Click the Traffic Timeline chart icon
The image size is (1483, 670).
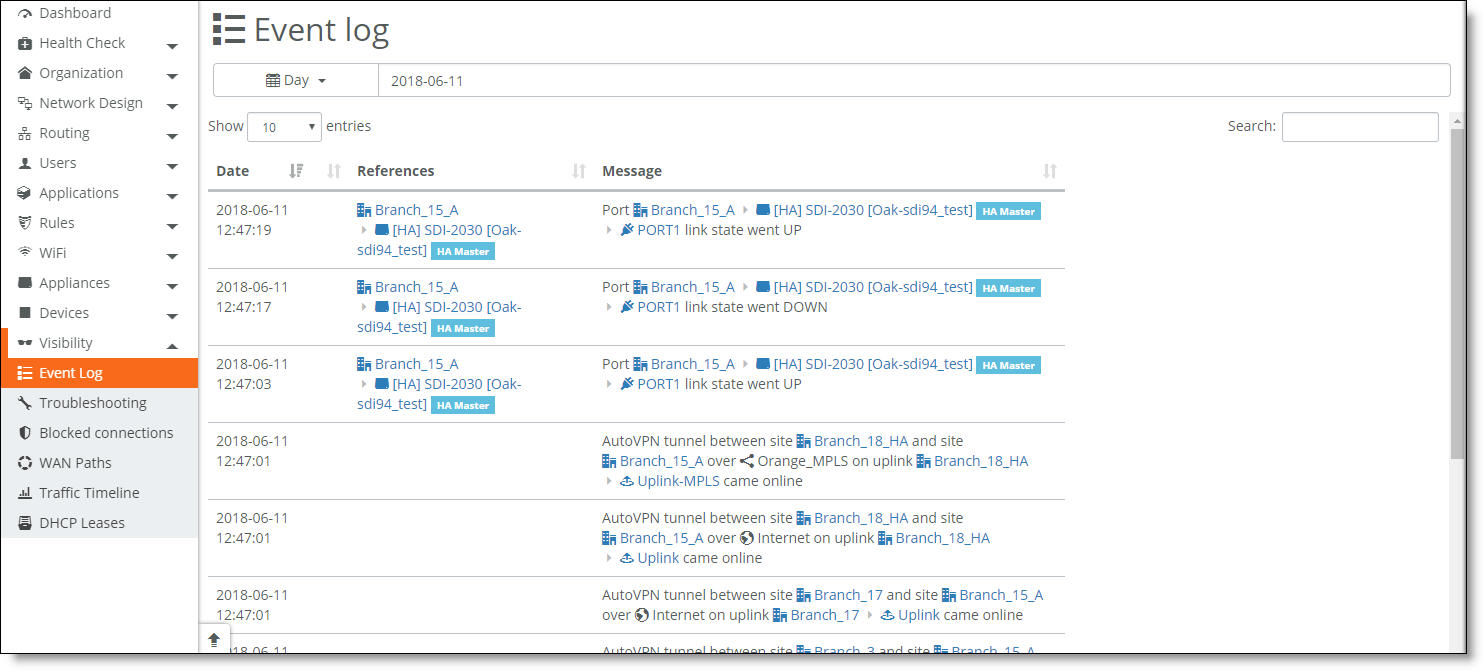[25, 493]
